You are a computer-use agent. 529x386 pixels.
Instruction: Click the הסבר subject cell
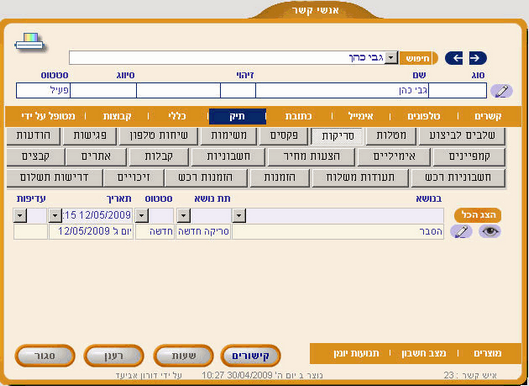pyautogui.click(x=338, y=232)
